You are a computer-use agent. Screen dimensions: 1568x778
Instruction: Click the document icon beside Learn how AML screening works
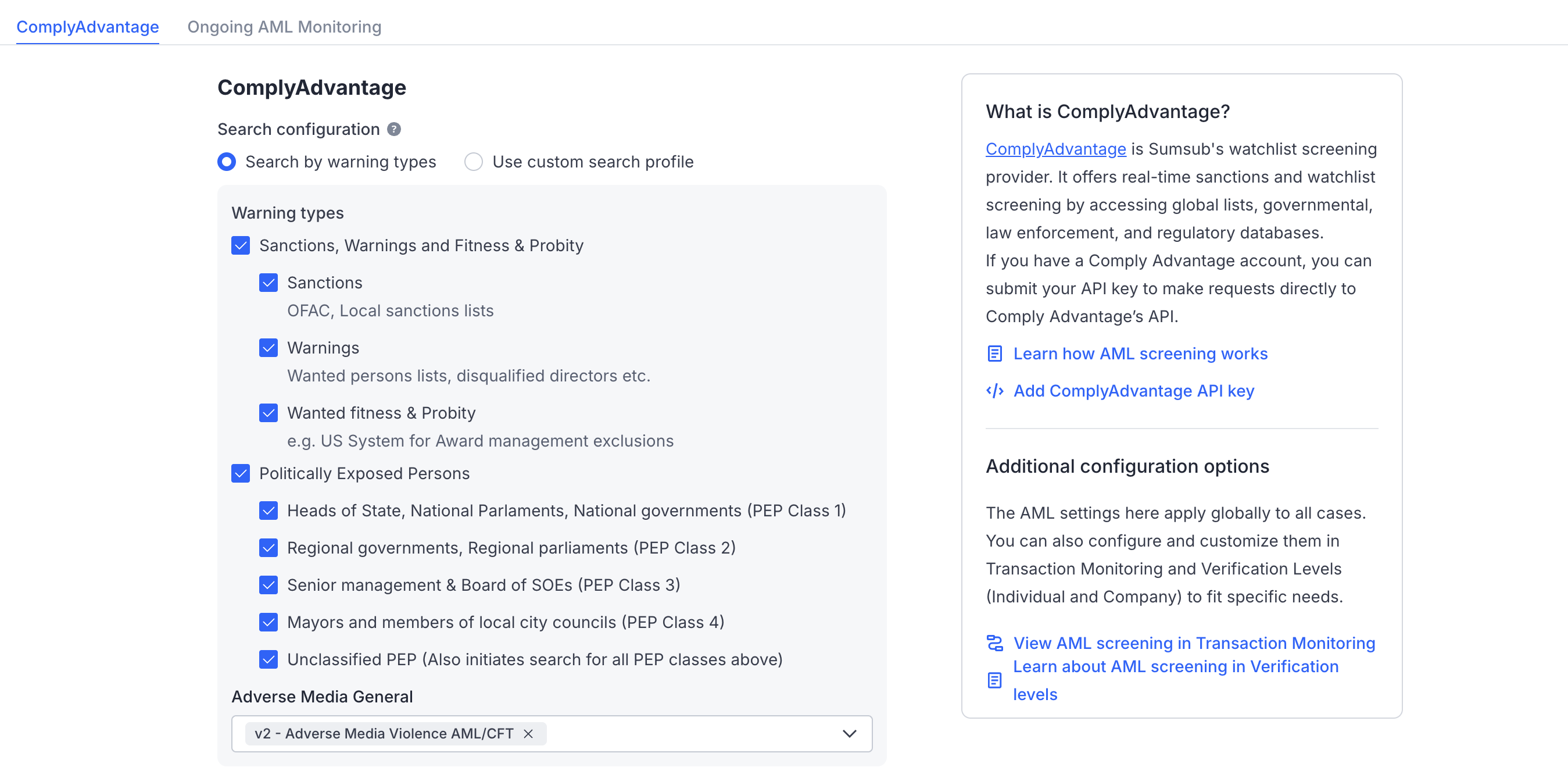(x=994, y=354)
